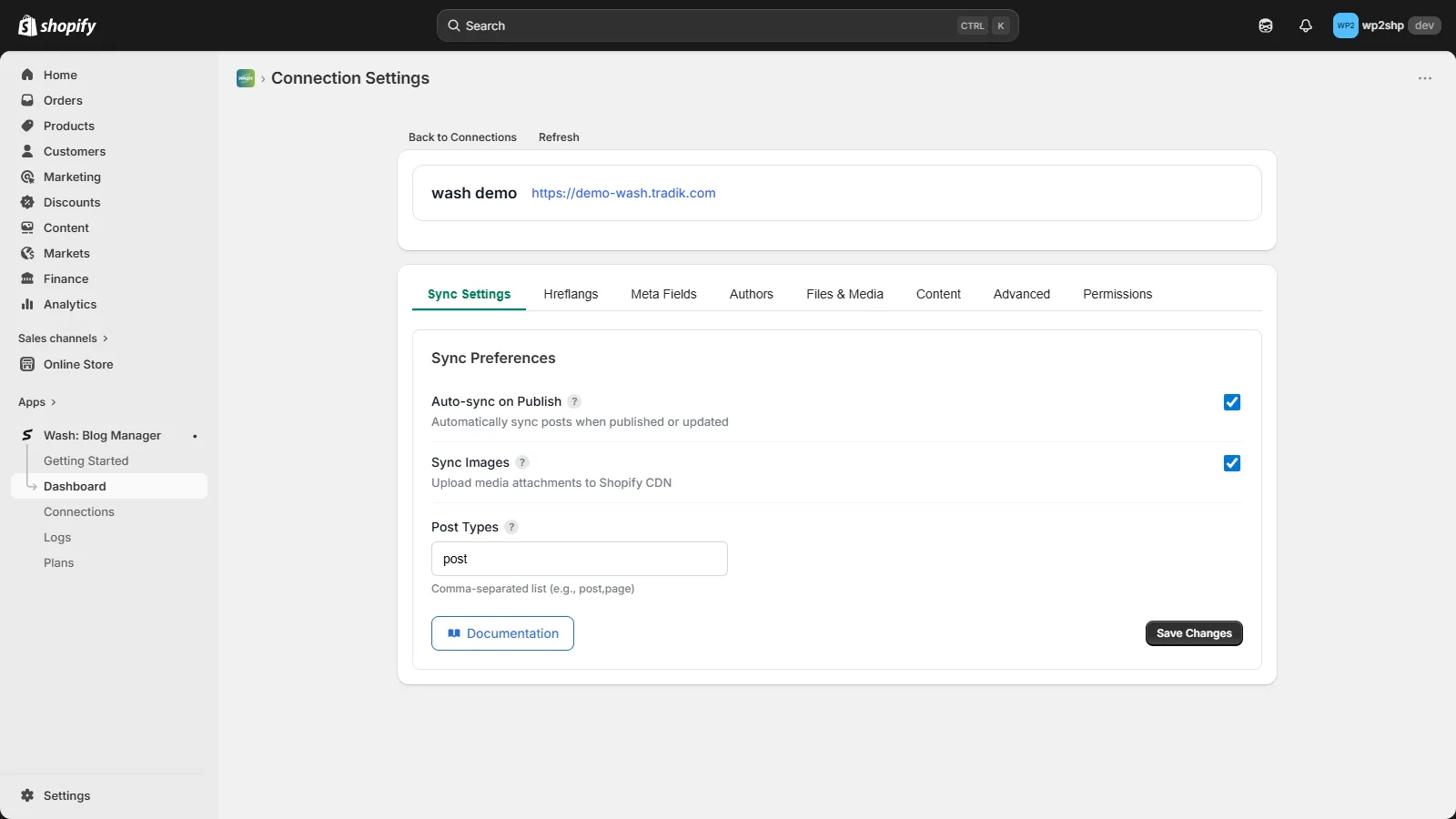Click the Discounts badge icon
1456x819 pixels.
pos(27,202)
